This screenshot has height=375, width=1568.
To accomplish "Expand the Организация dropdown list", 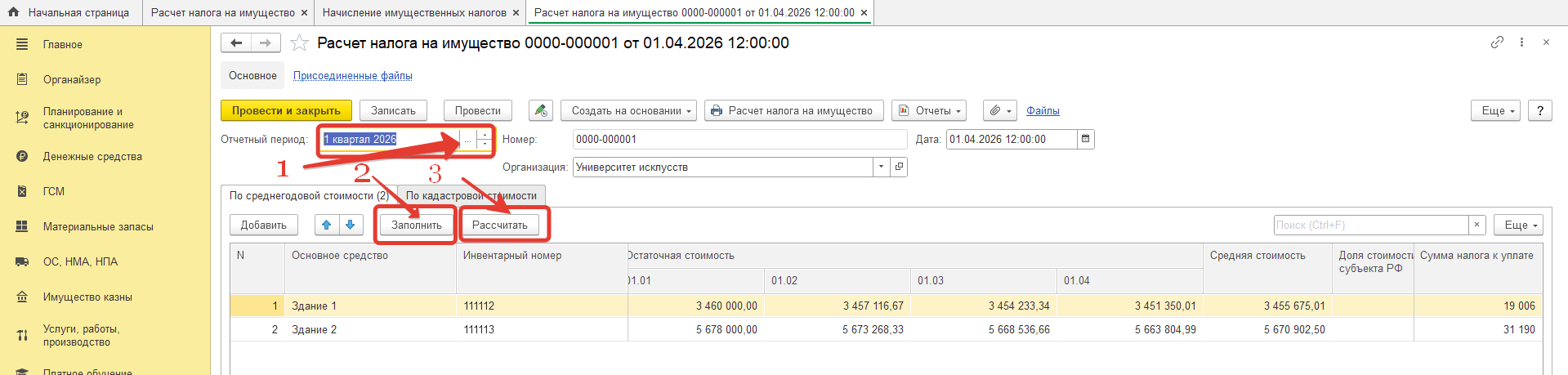I will click(881, 167).
